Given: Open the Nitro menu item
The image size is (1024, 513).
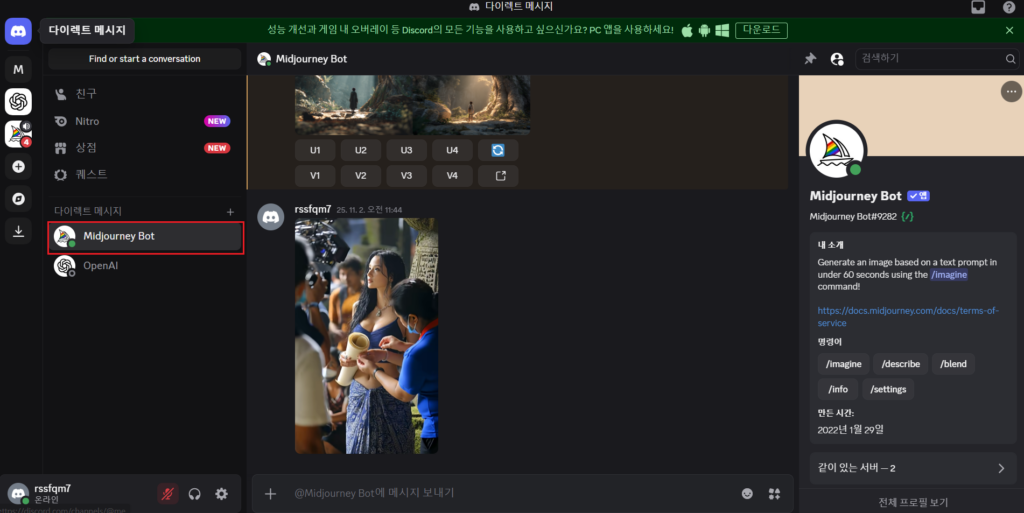Looking at the screenshot, I should pyautogui.click(x=87, y=121).
